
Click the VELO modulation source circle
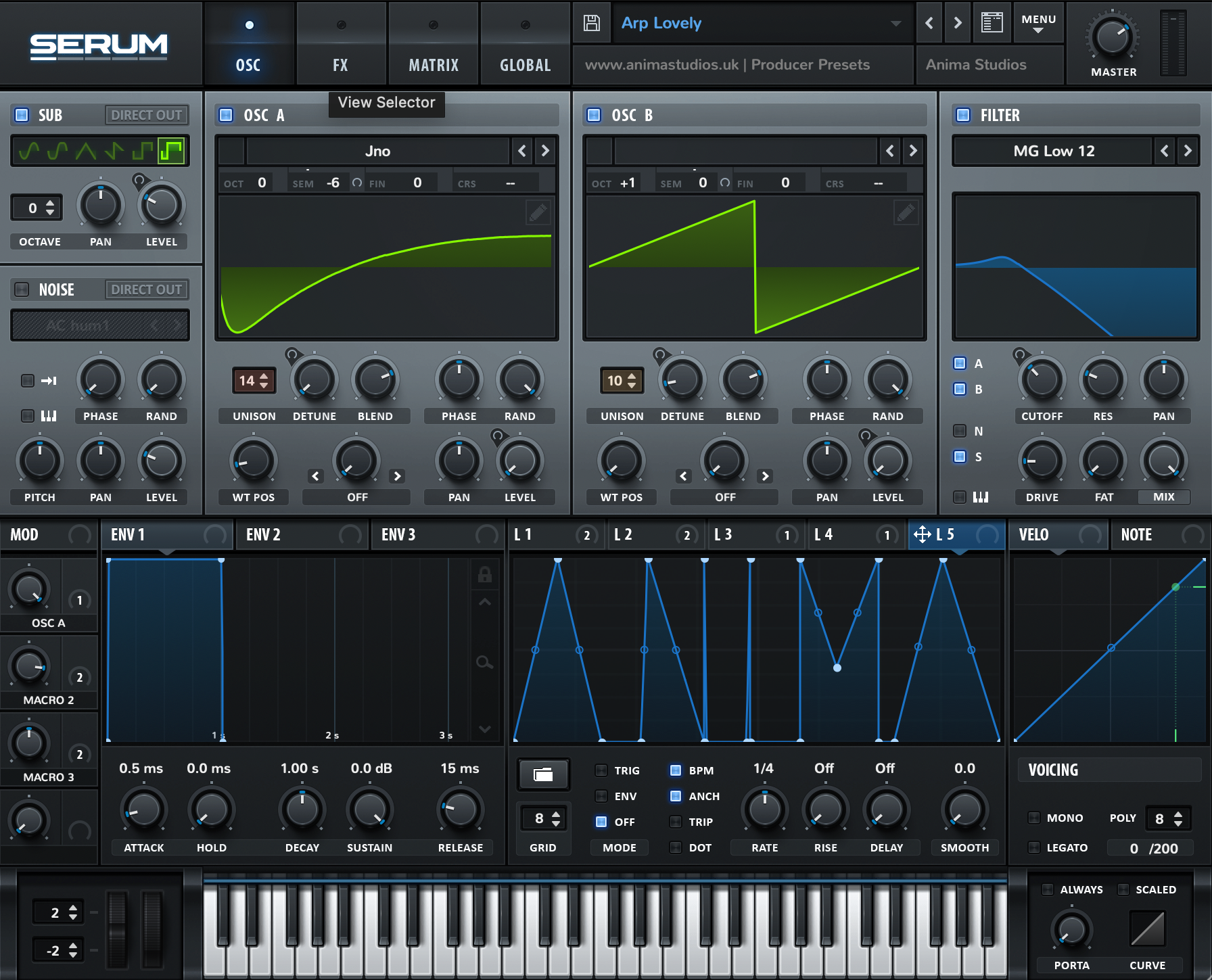(1090, 535)
